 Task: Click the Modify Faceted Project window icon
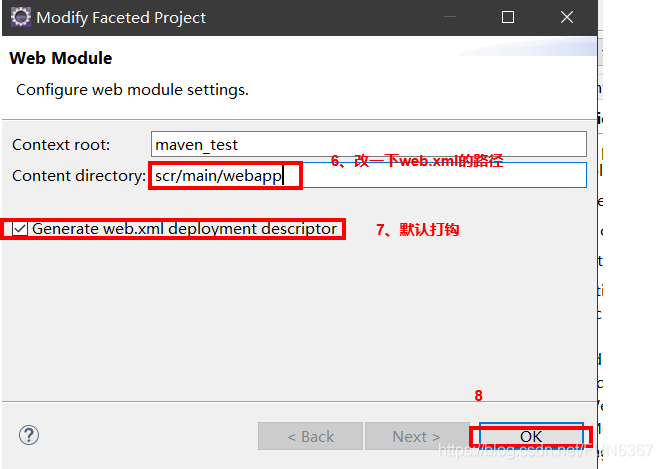[21, 17]
